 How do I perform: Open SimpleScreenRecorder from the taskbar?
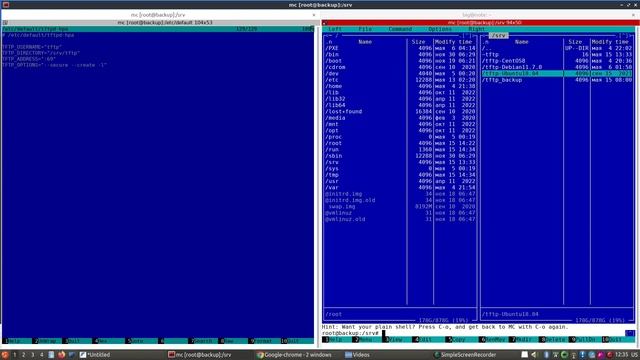[x=465, y=355]
